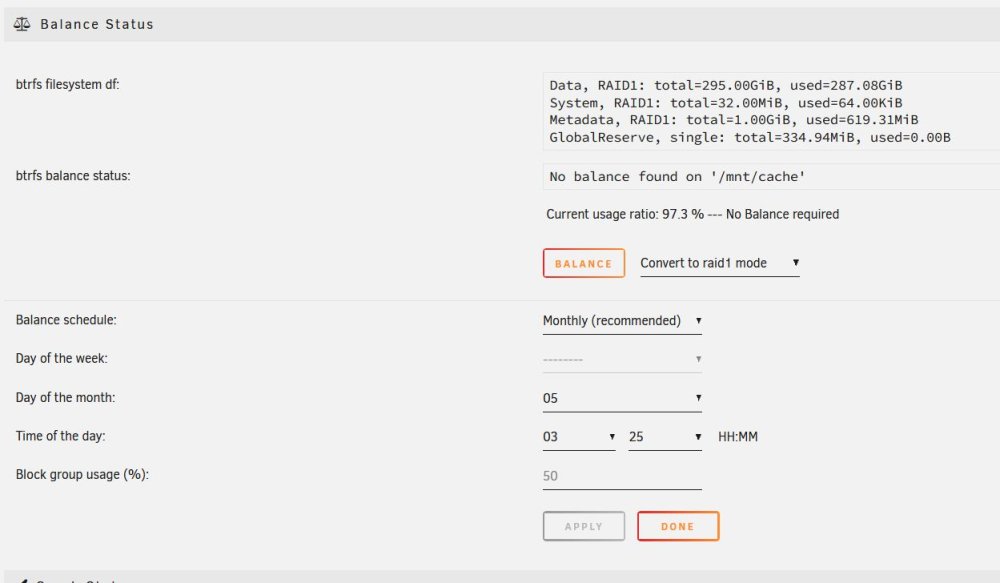Open the hour dropdown showing 03
Image resolution: width=1000 pixels, height=583 pixels.
(x=579, y=437)
